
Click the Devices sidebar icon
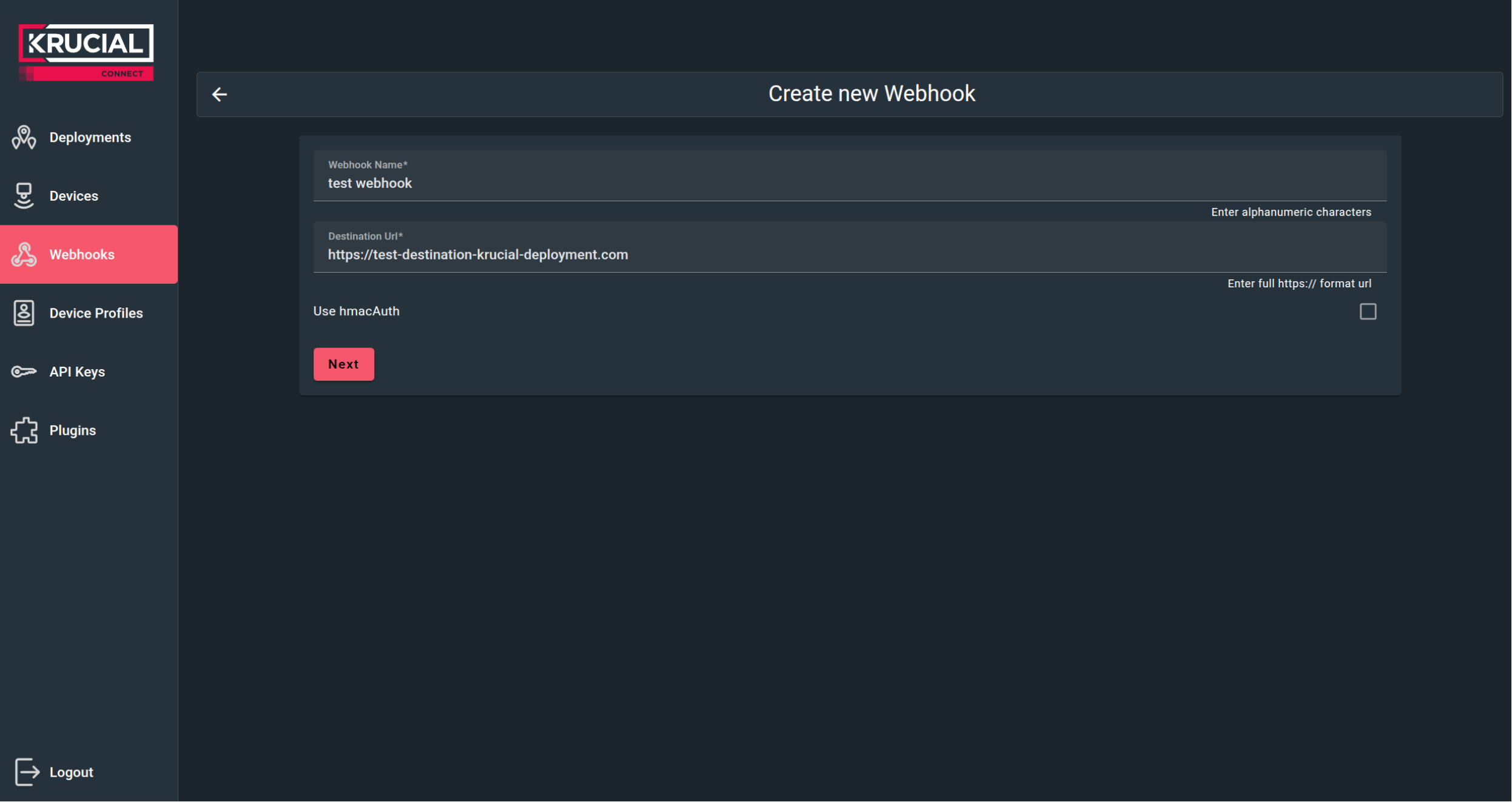24,196
